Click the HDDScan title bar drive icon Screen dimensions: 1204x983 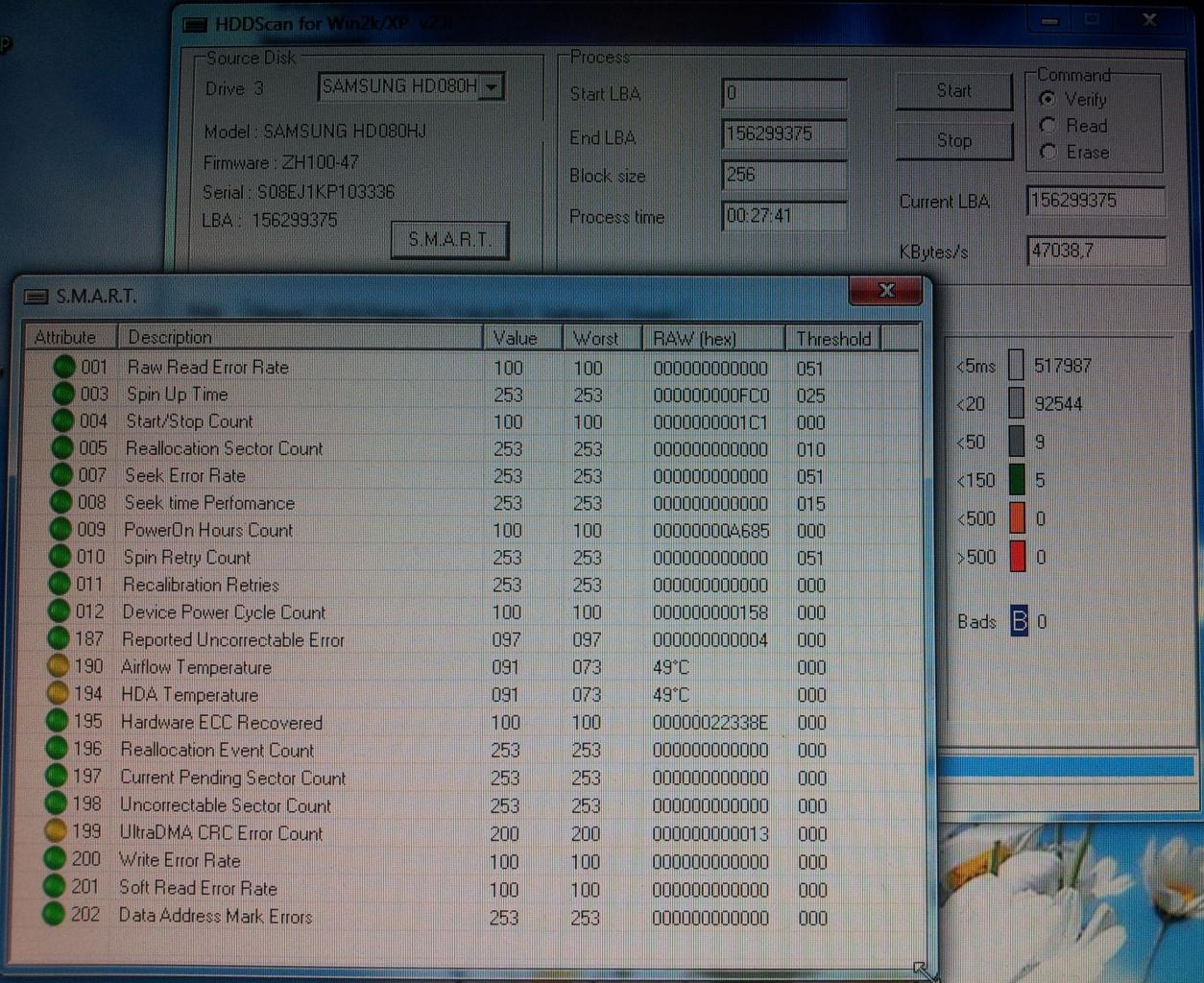click(x=195, y=24)
